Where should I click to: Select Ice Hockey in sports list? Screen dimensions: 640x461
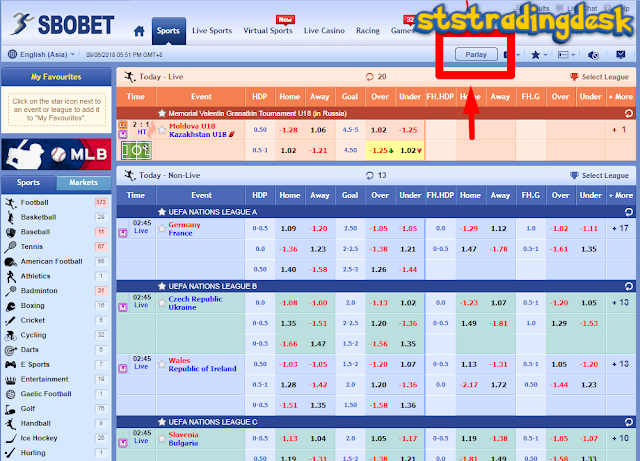click(39, 438)
